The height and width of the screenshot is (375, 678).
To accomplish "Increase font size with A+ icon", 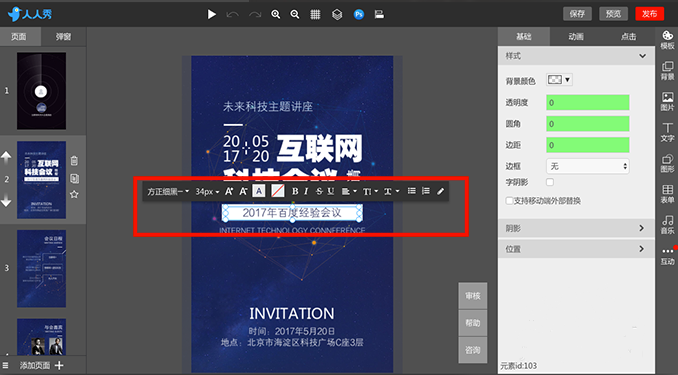I will click(229, 191).
